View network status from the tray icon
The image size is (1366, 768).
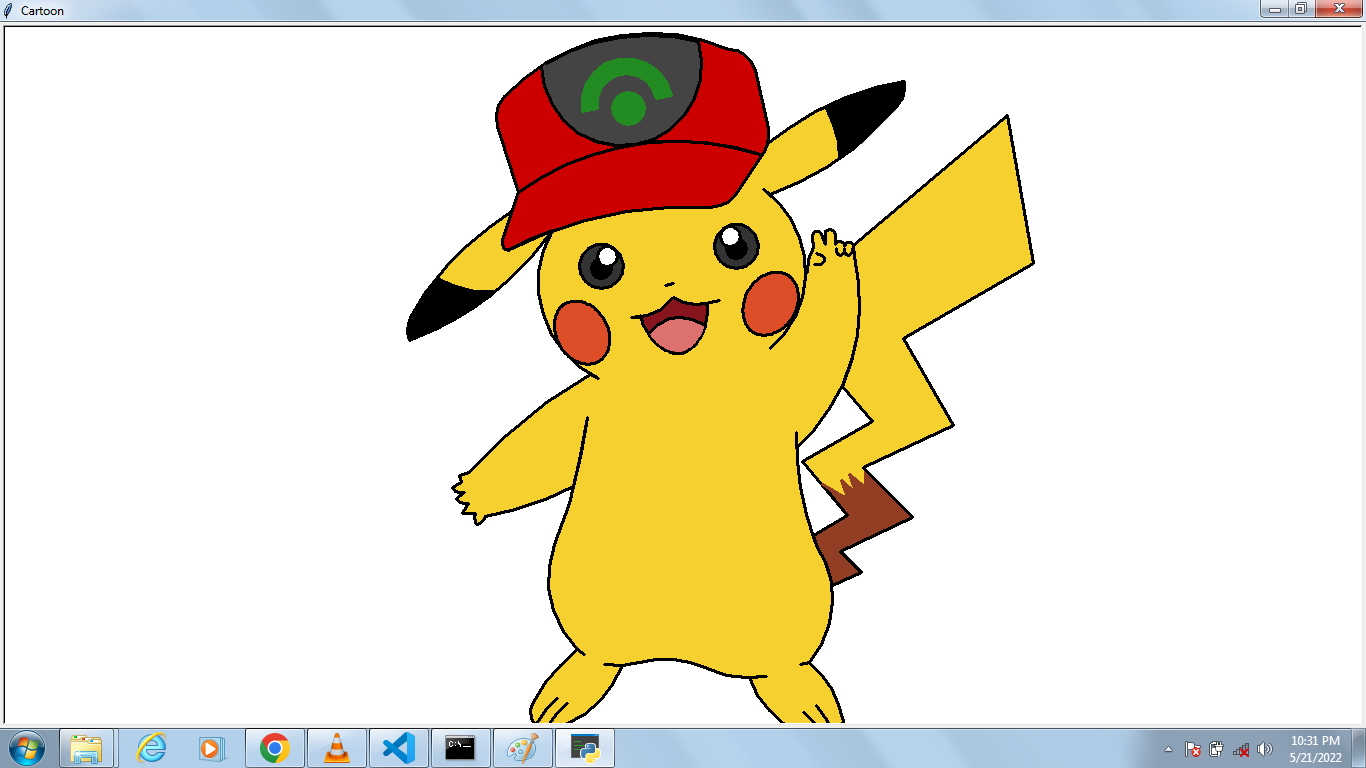pyautogui.click(x=1241, y=749)
